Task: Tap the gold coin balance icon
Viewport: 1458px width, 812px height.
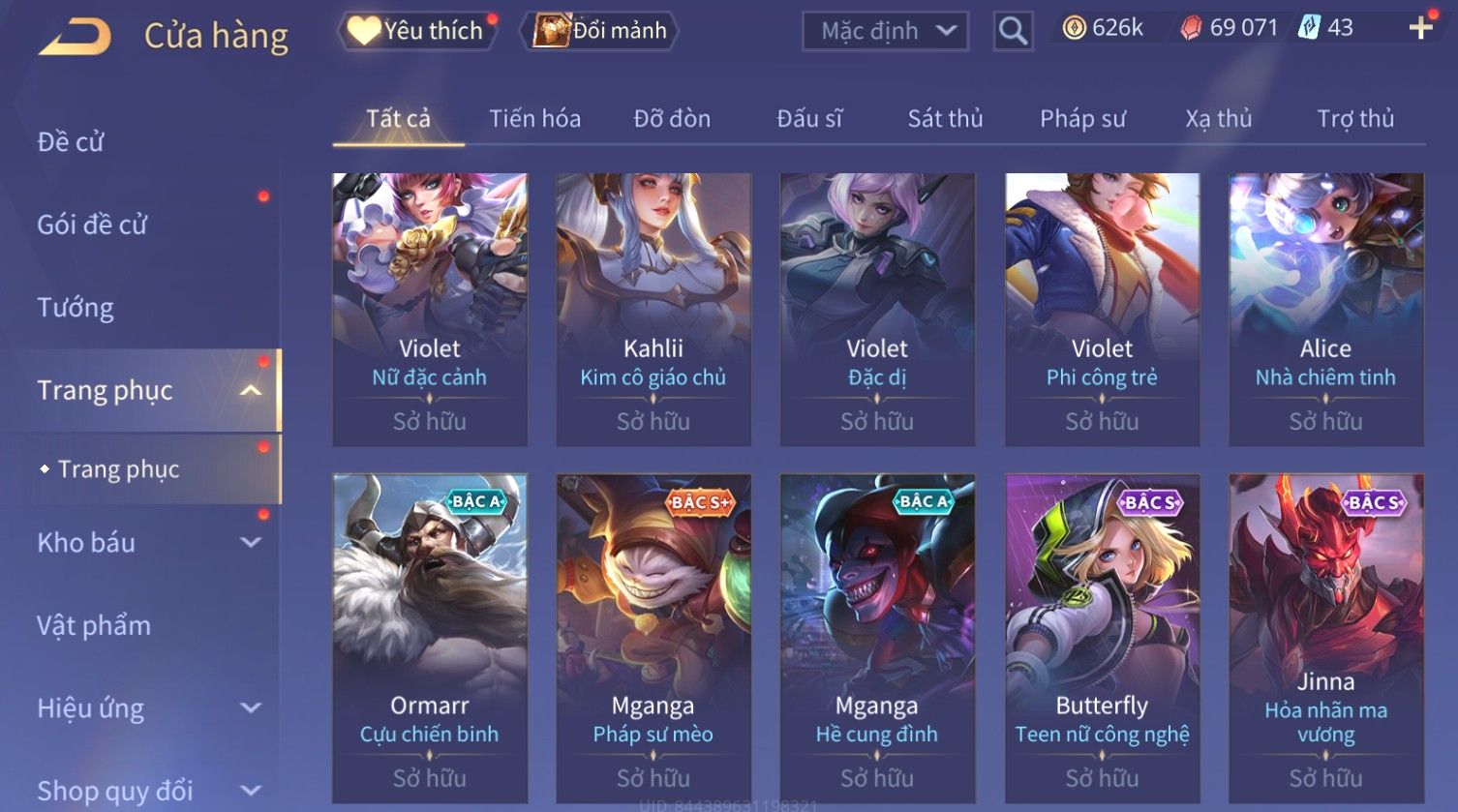Action: point(1074,28)
